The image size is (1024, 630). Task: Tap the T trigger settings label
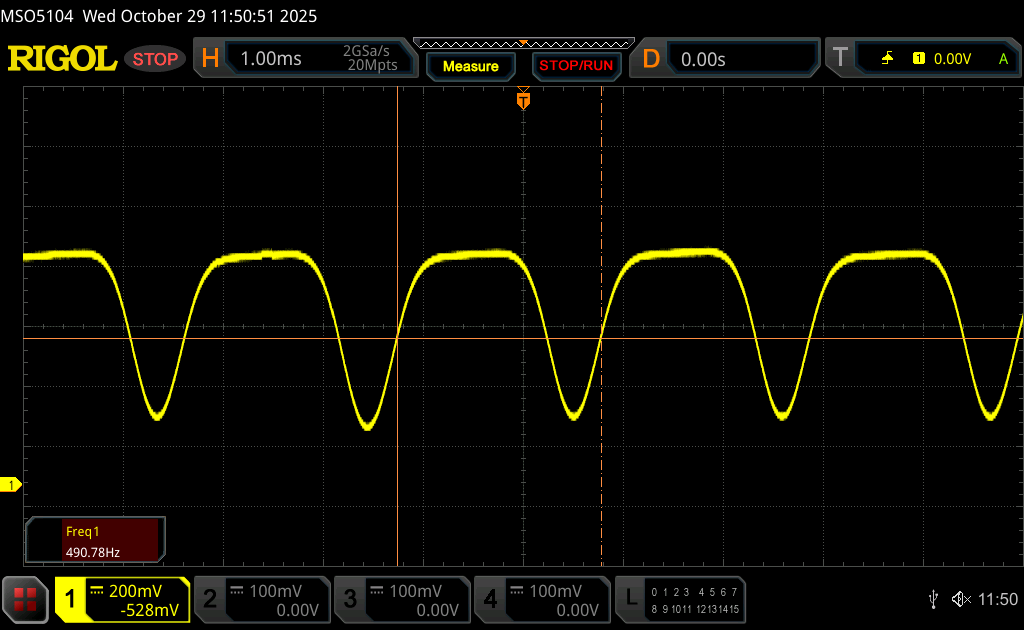coord(840,59)
